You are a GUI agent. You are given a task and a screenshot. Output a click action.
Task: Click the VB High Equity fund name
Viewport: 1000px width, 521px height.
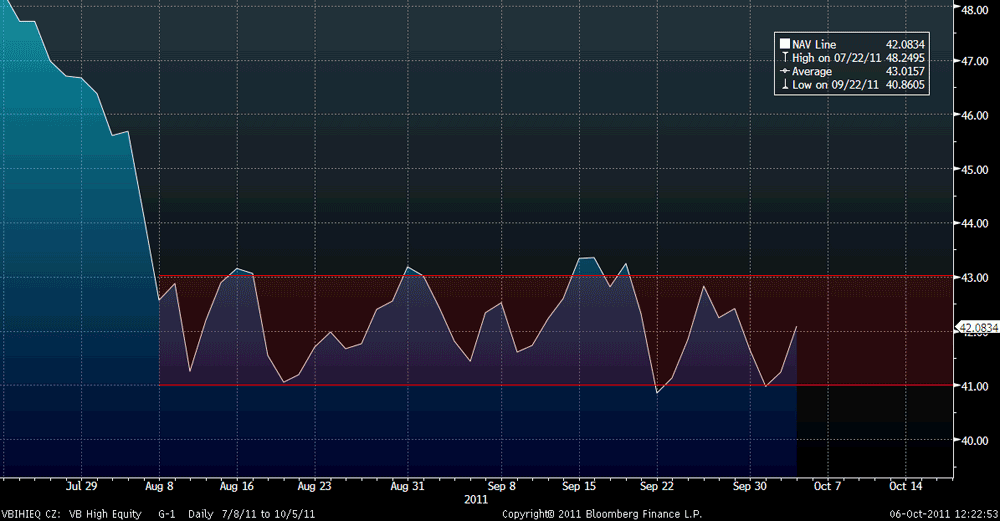(105, 514)
